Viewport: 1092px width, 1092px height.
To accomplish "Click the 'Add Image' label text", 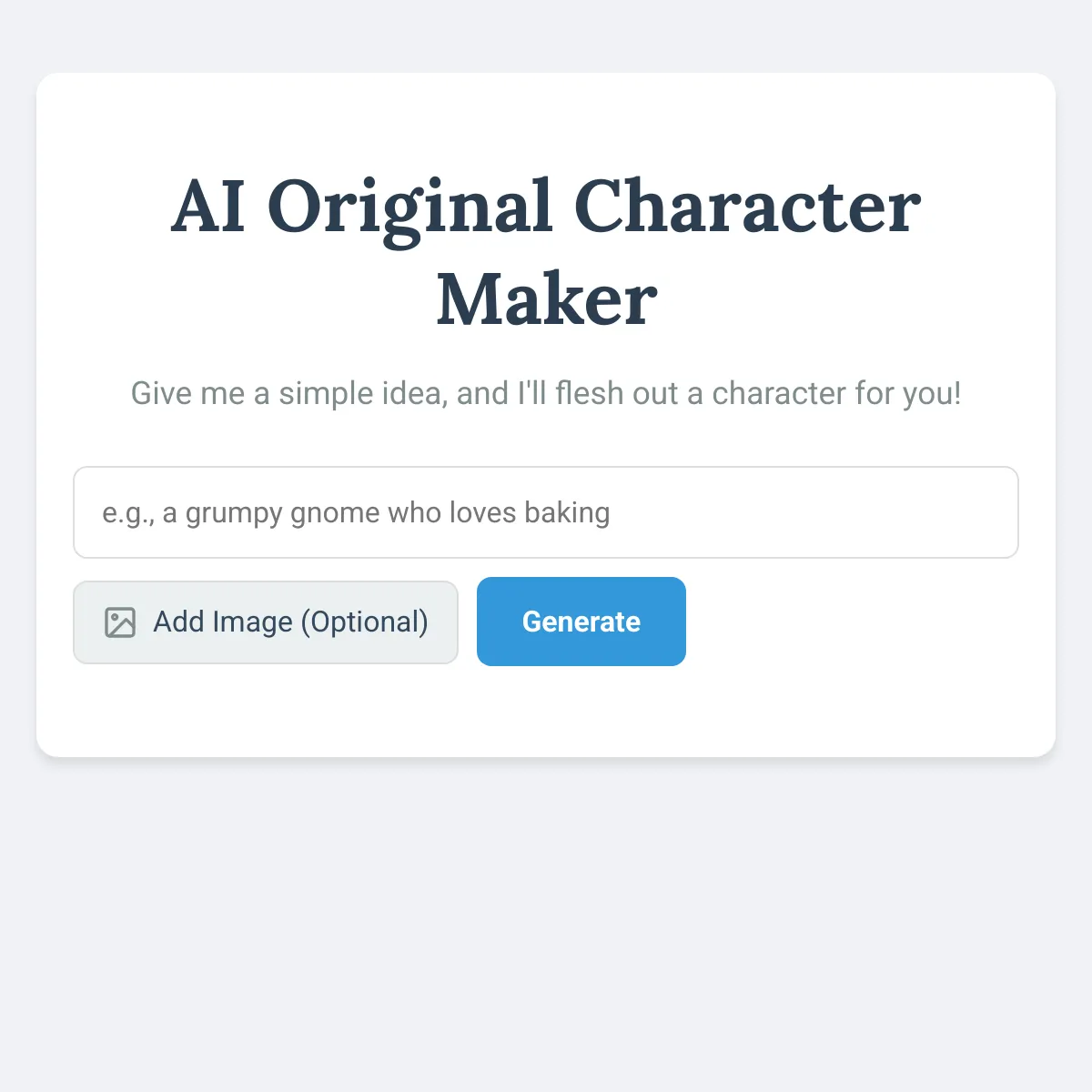I will click(x=223, y=622).
